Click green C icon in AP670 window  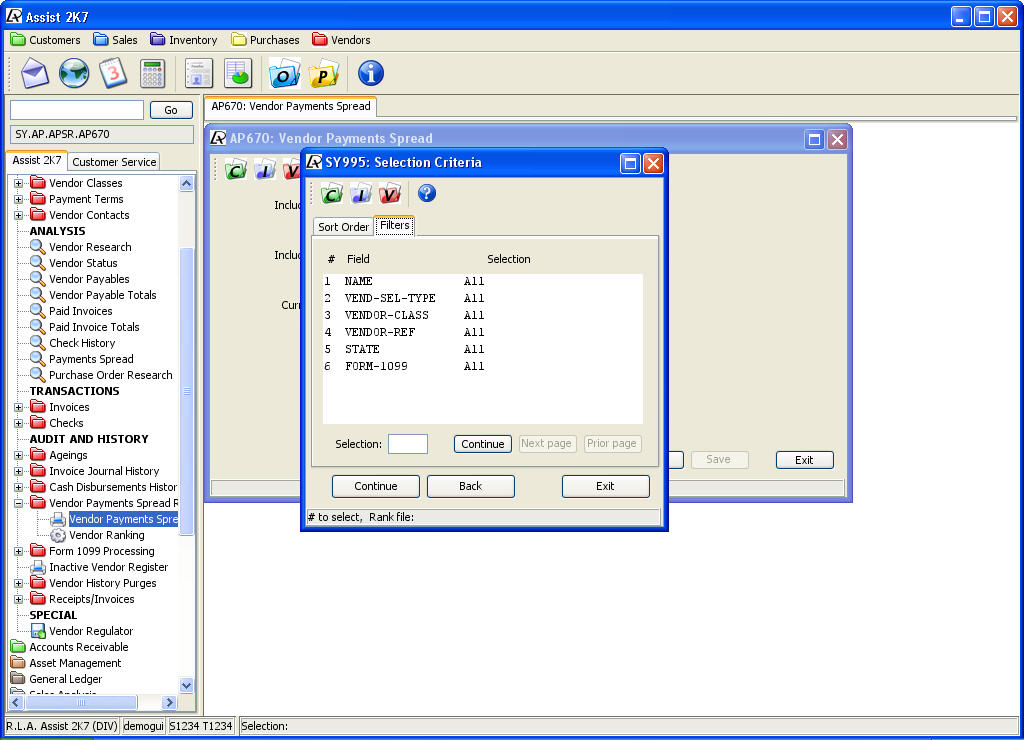[x=236, y=170]
